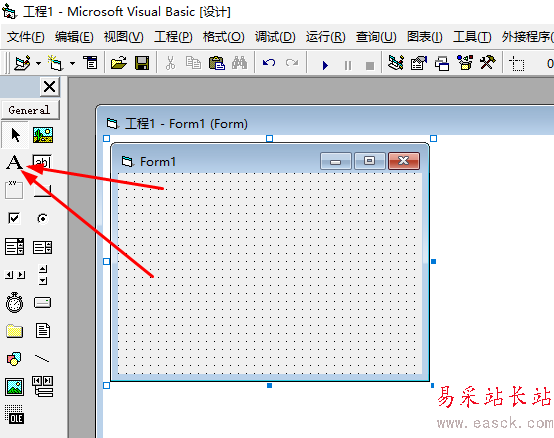Open the 查询(U) menu
The width and height of the screenshot is (554, 438).
[376, 37]
